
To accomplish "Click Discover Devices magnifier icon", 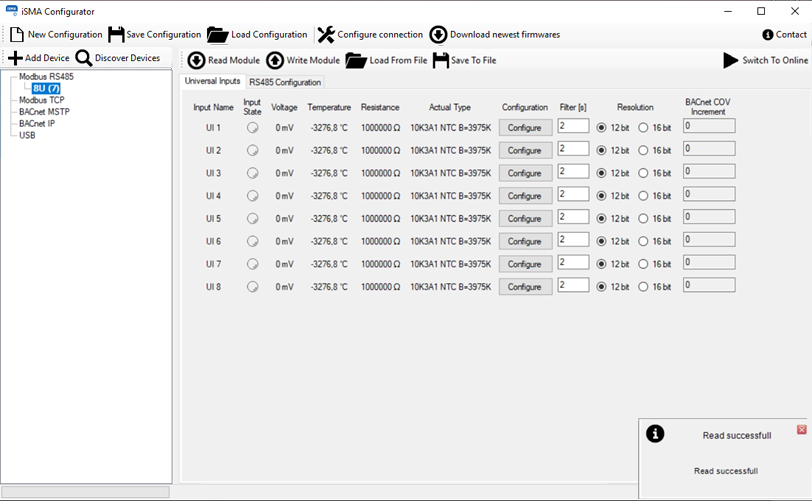I will coord(83,58).
